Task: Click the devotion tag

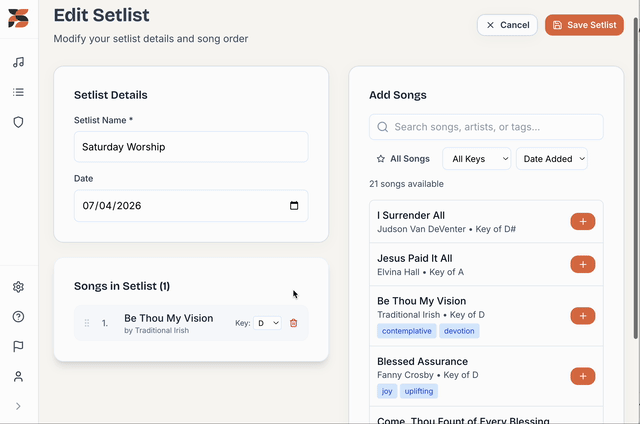Action: coord(459,331)
